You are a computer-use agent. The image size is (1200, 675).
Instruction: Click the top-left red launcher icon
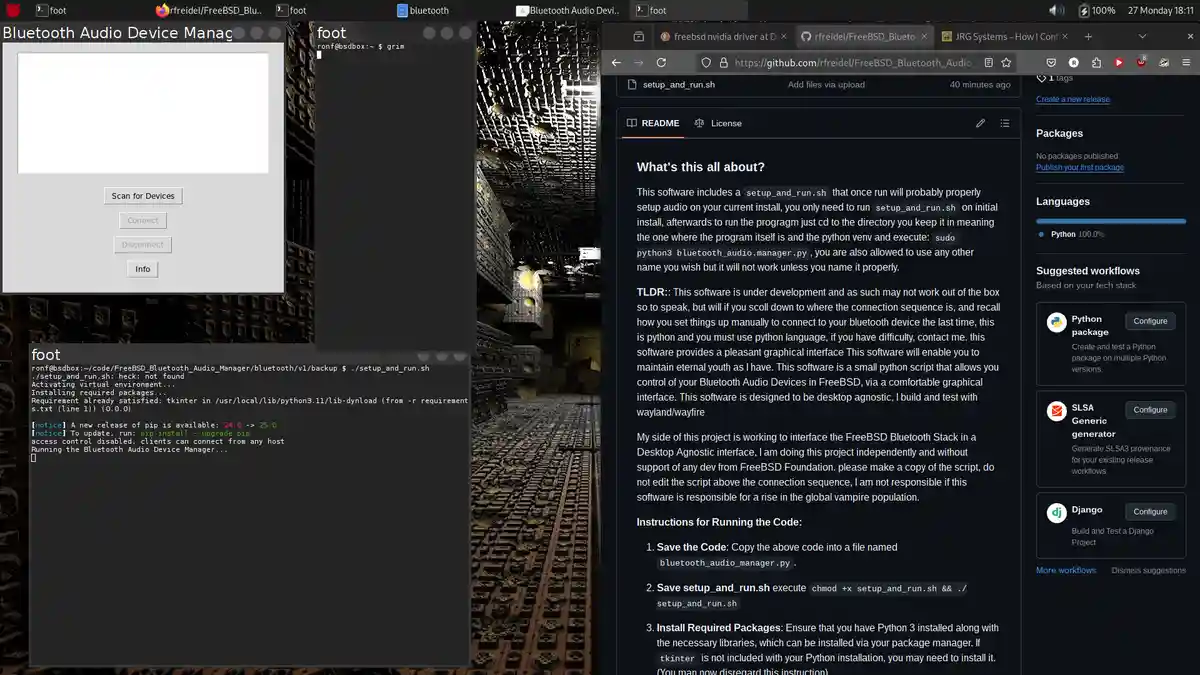[12, 10]
